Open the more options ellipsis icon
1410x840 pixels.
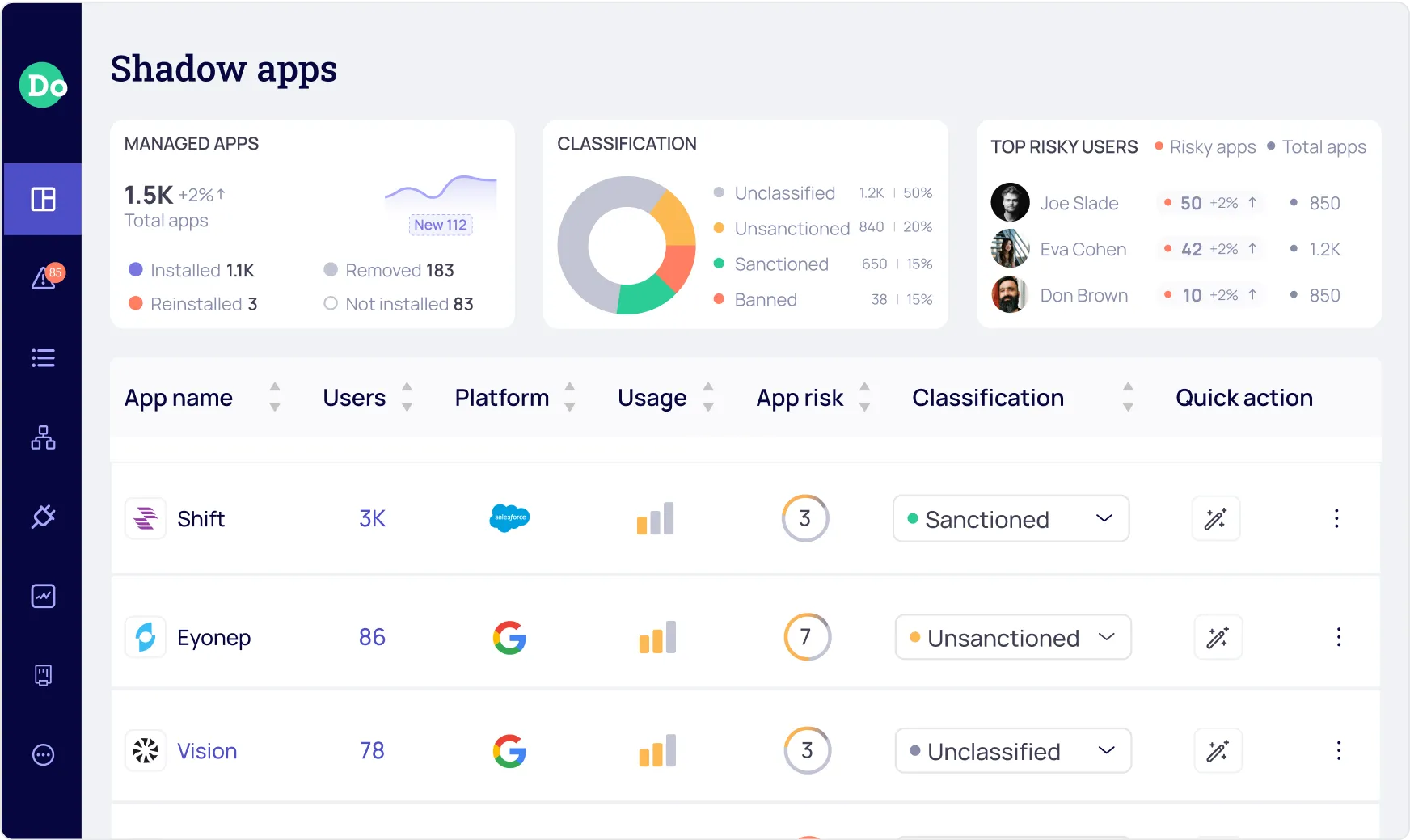tap(42, 754)
